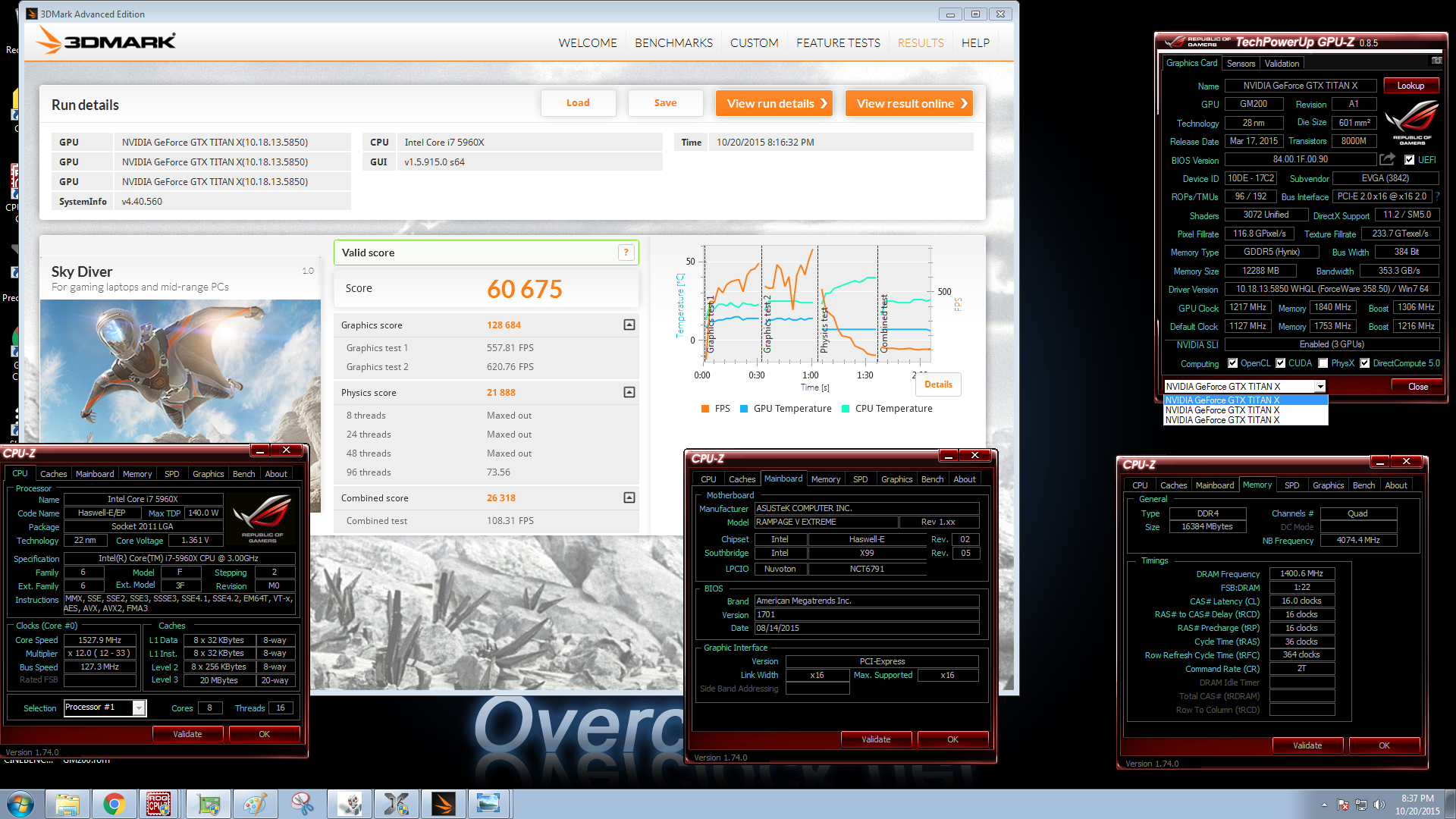Switch to the Validation tab in GPU-Z
1456x819 pixels.
pos(1282,64)
